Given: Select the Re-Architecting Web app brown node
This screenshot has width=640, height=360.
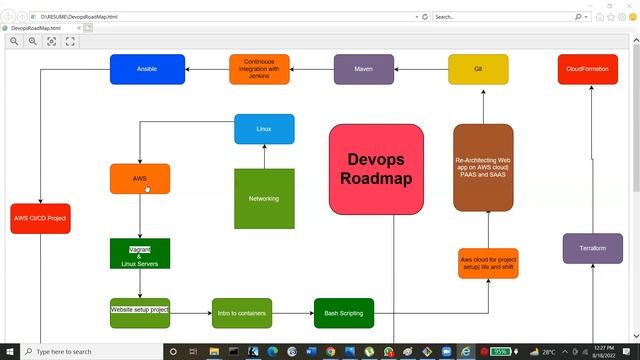Looking at the screenshot, I should [483, 167].
